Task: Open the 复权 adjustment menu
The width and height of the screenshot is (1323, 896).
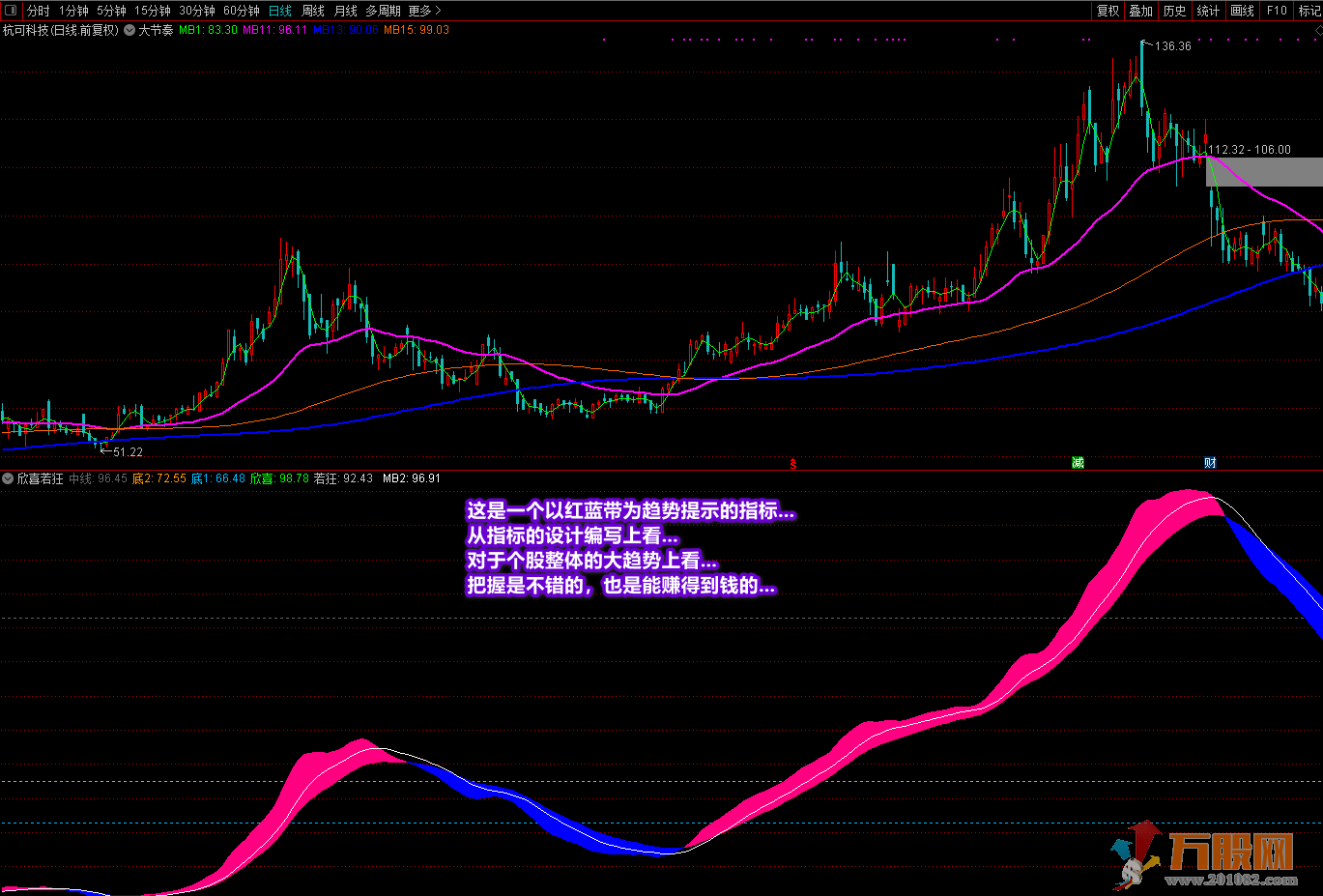Action: coord(1107,11)
